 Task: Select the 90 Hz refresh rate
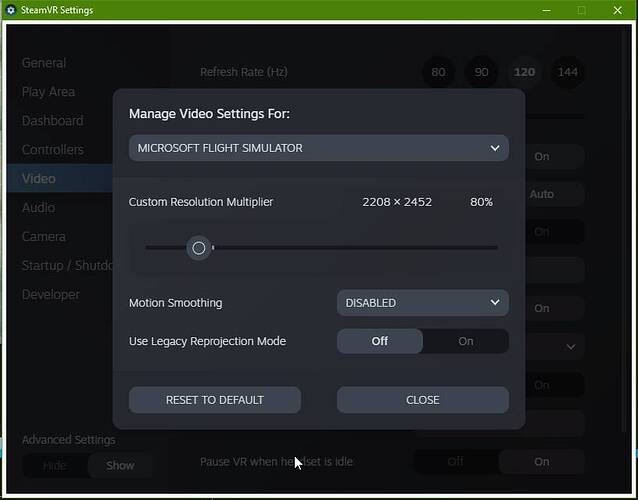(481, 72)
